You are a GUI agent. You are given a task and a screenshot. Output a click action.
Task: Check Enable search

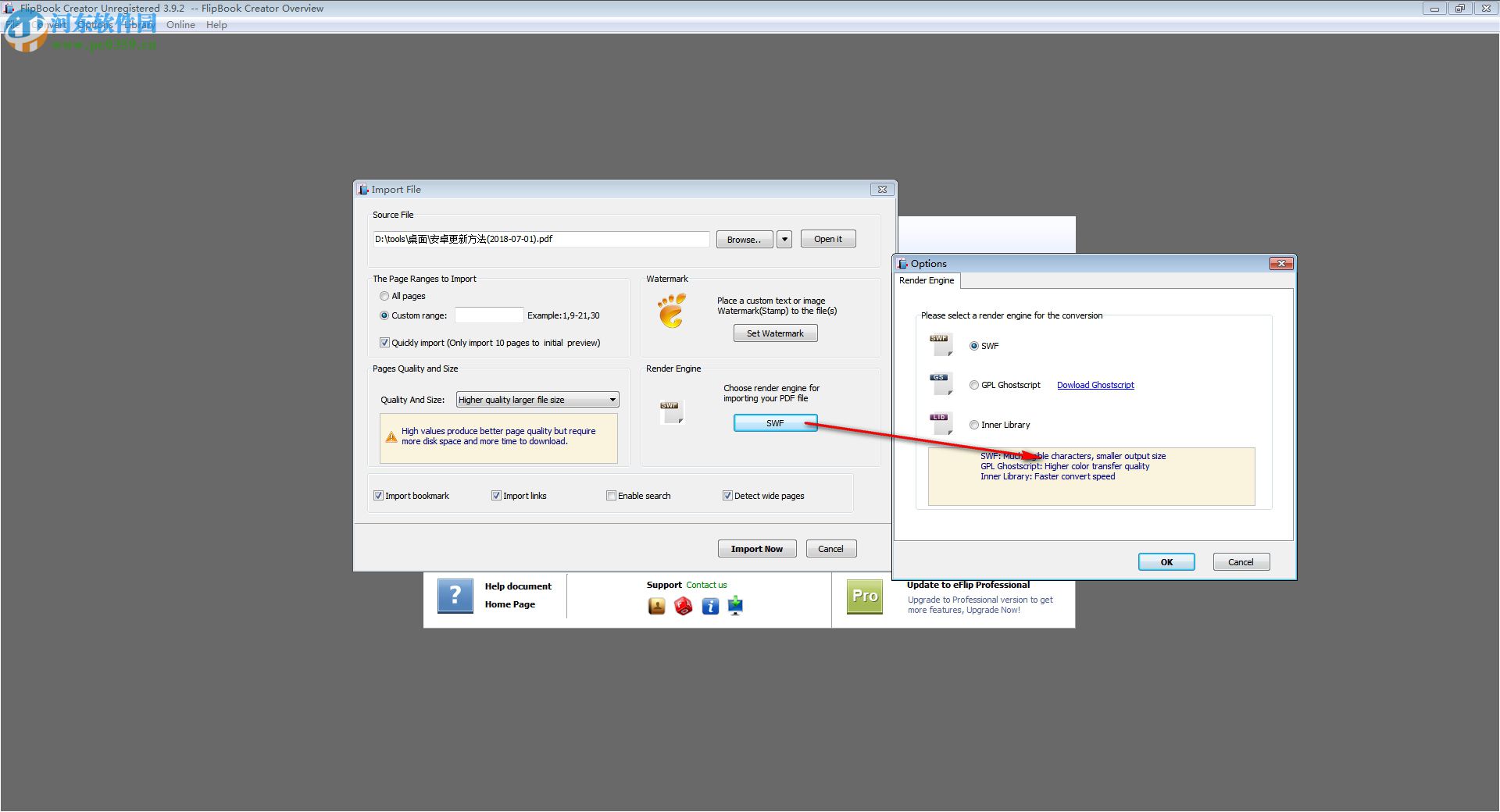pyautogui.click(x=611, y=496)
